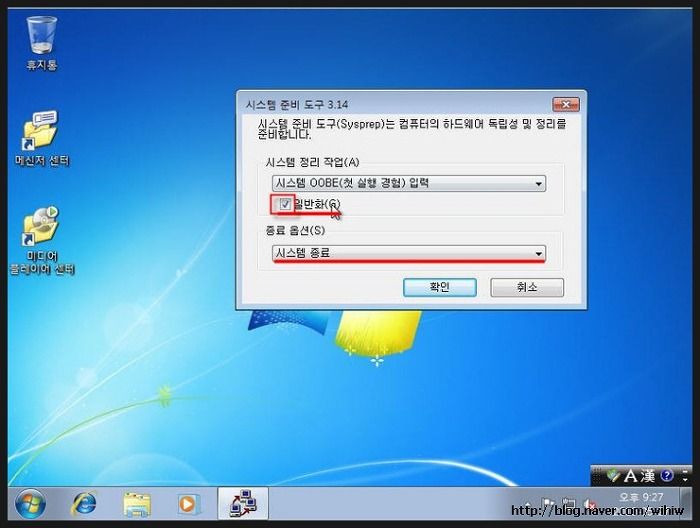
Task: Click the Syspre description text in dialog
Action: click(412, 129)
